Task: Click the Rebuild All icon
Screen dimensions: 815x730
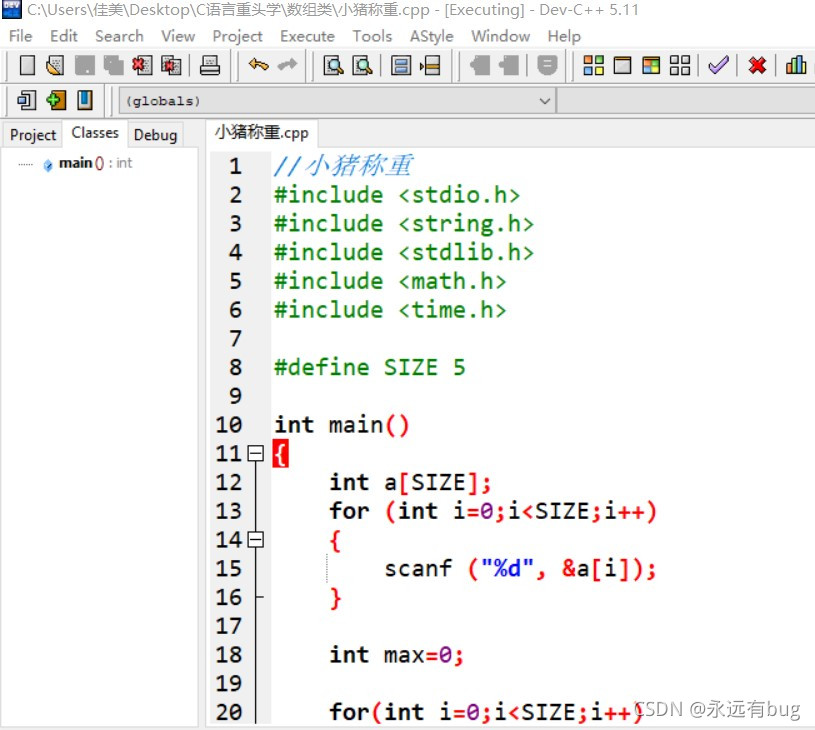Action: (680, 66)
